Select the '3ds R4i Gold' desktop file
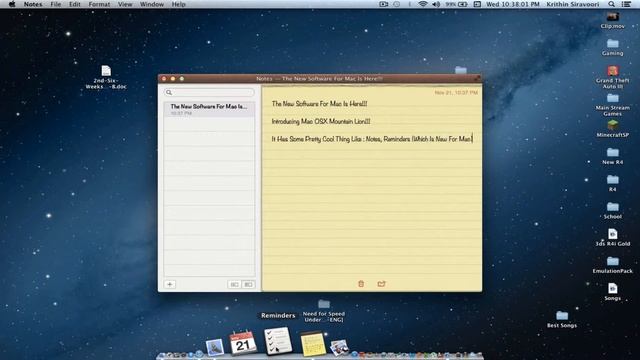Screen dimensions: 640x360 click(612, 237)
